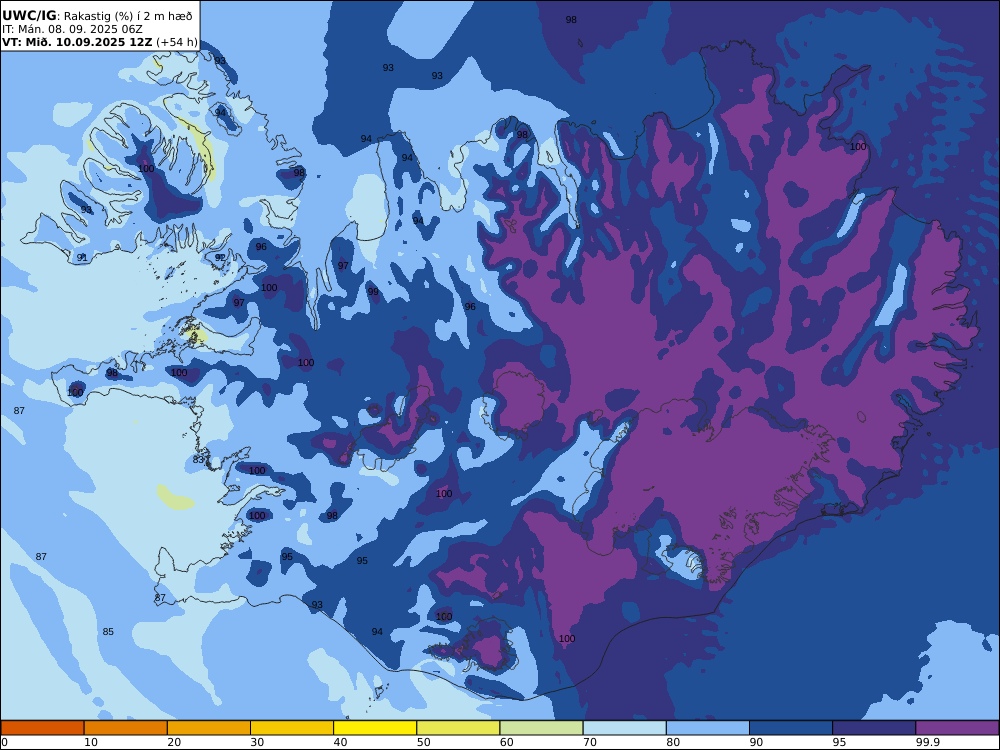Select the amber 20–30 legend swatch
This screenshot has width=1000, height=750.
click(x=209, y=728)
